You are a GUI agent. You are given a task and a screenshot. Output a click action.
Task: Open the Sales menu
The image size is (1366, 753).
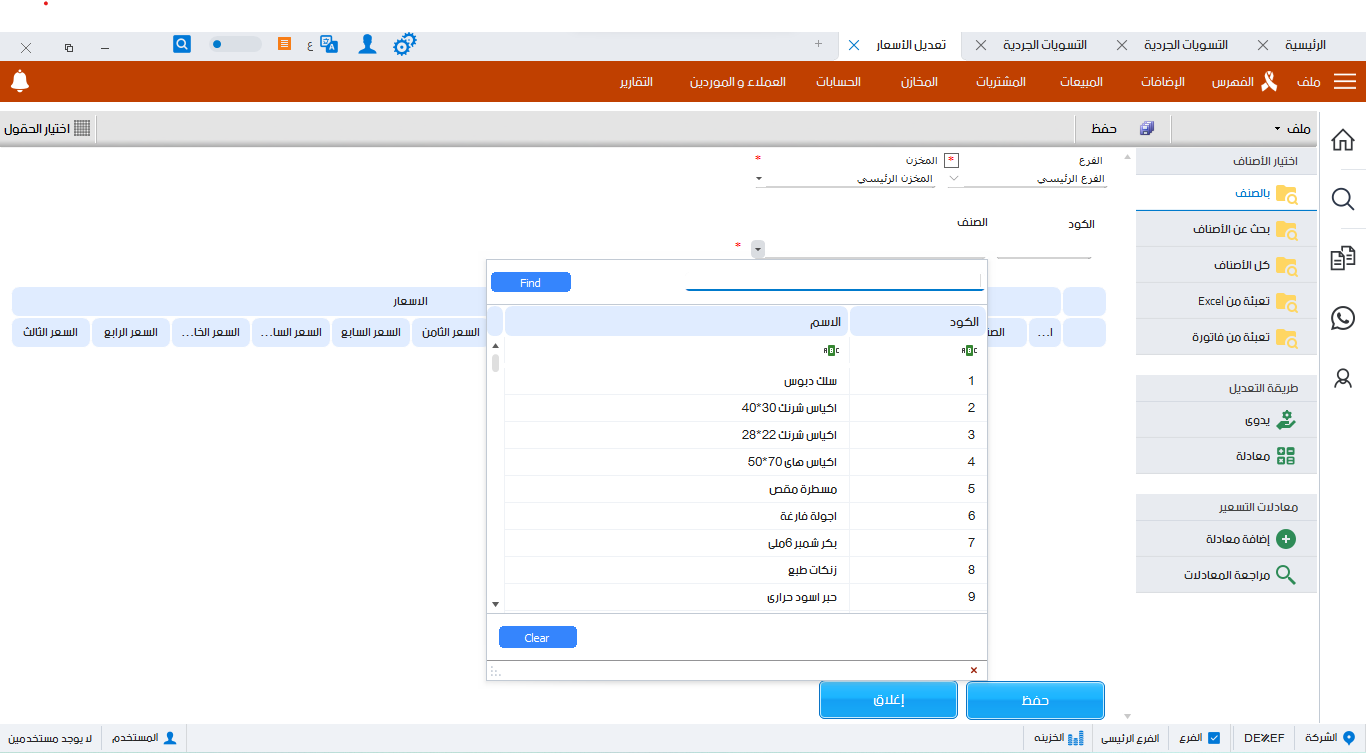click(1081, 82)
